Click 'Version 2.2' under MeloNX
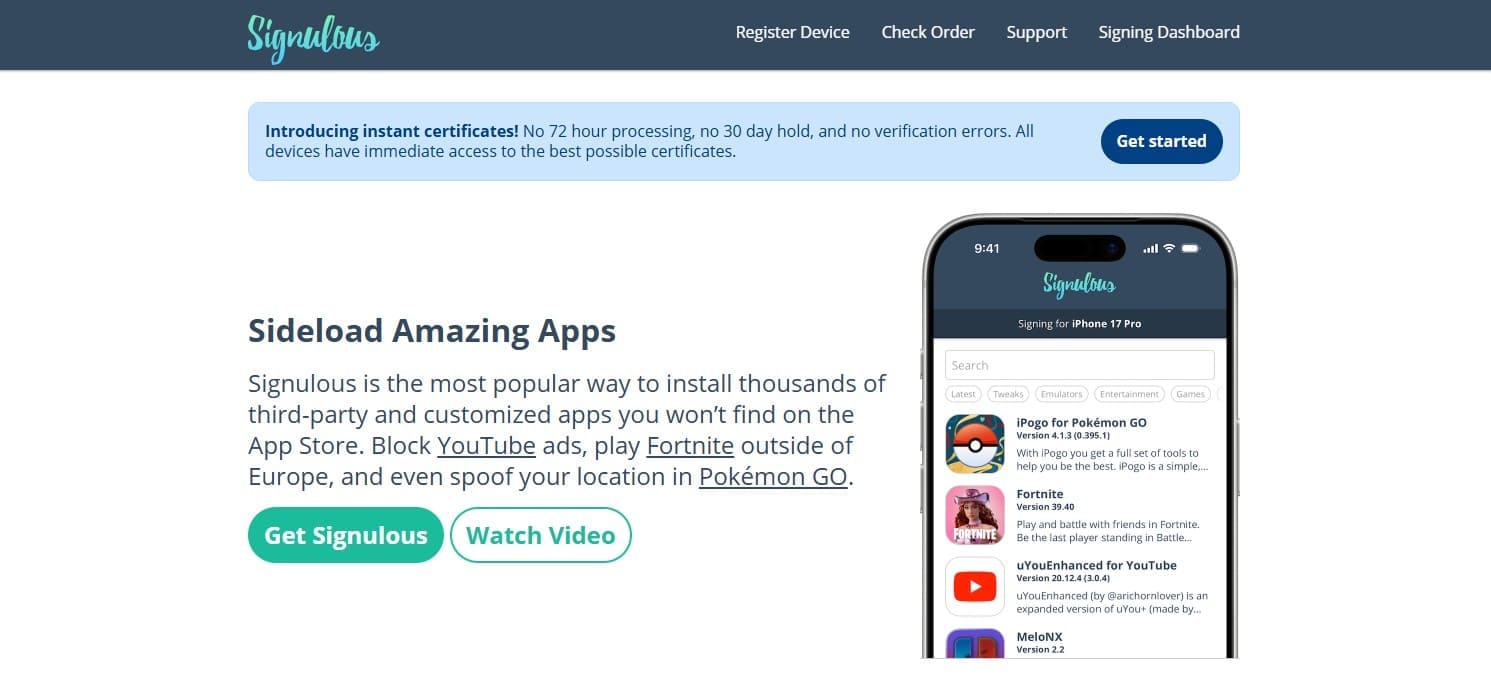The image size is (1491, 677). click(1040, 650)
